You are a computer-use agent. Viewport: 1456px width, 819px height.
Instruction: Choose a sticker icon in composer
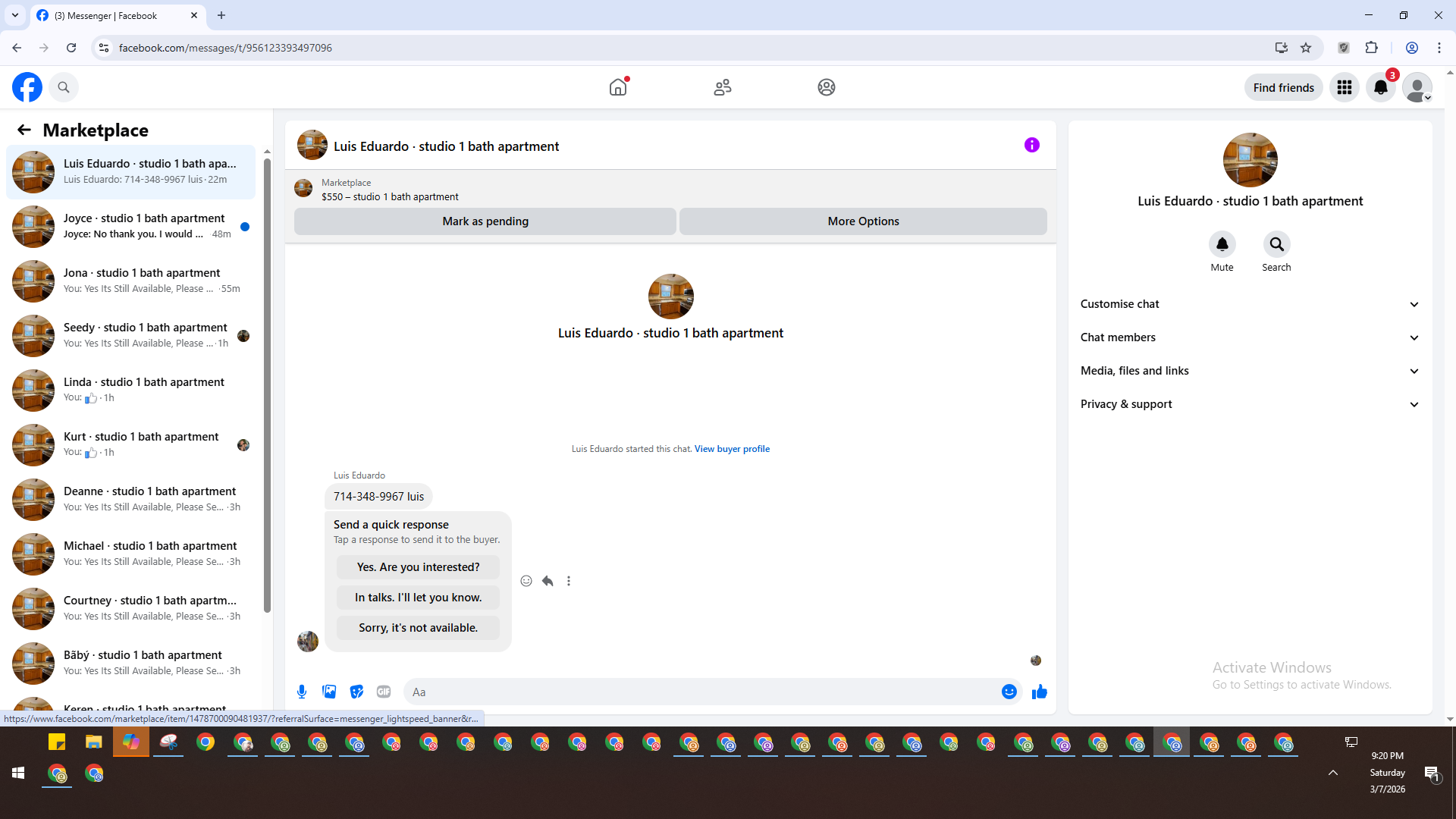(356, 692)
